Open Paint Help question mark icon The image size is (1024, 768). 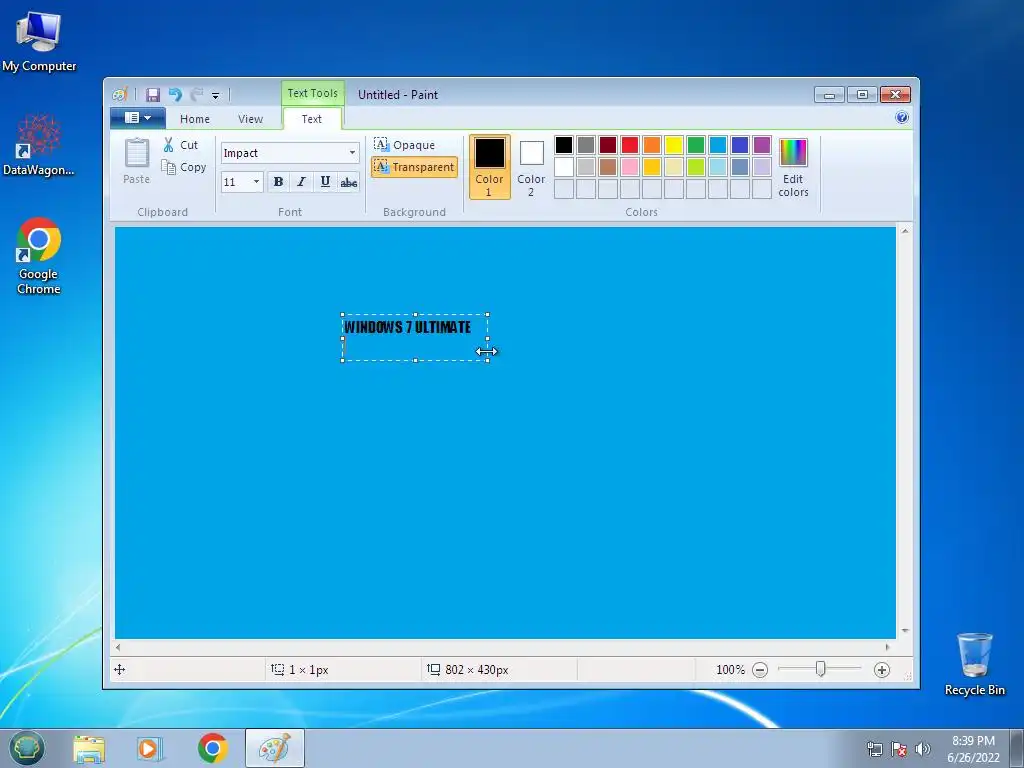(x=902, y=118)
